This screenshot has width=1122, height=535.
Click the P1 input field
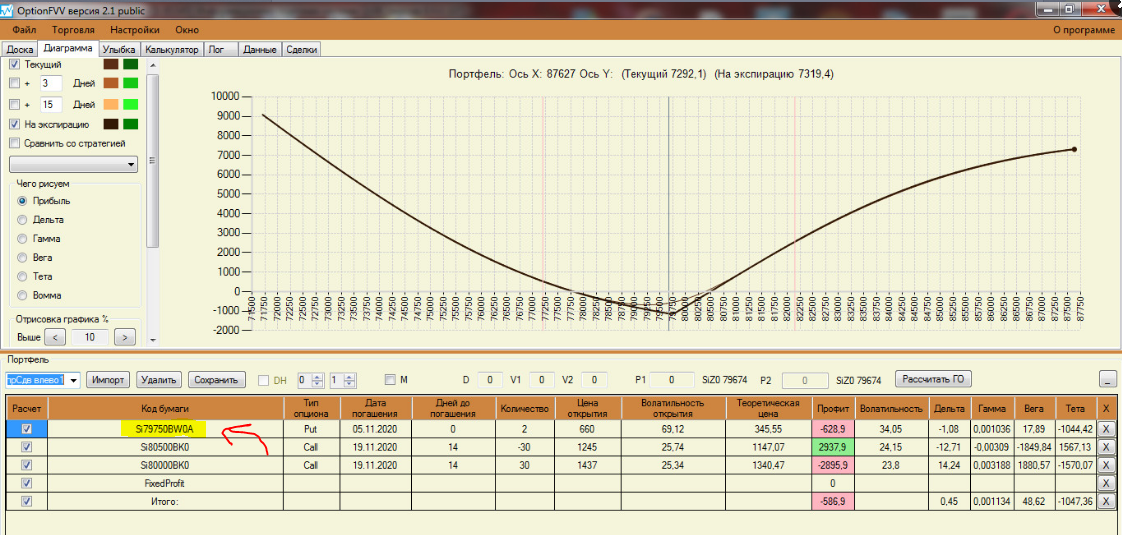(x=672, y=380)
